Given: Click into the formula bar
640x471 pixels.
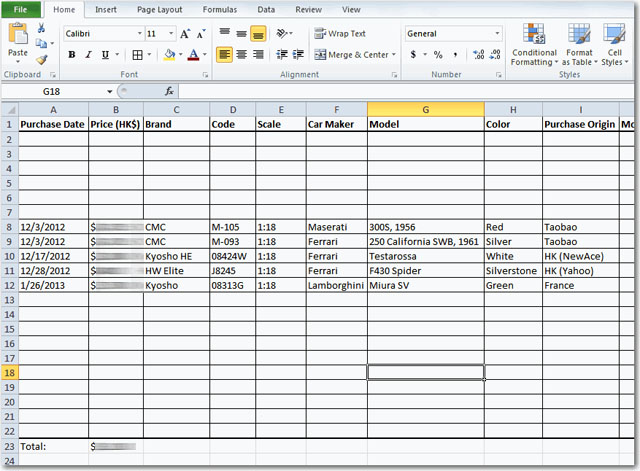Looking at the screenshot, I should click(x=406, y=91).
